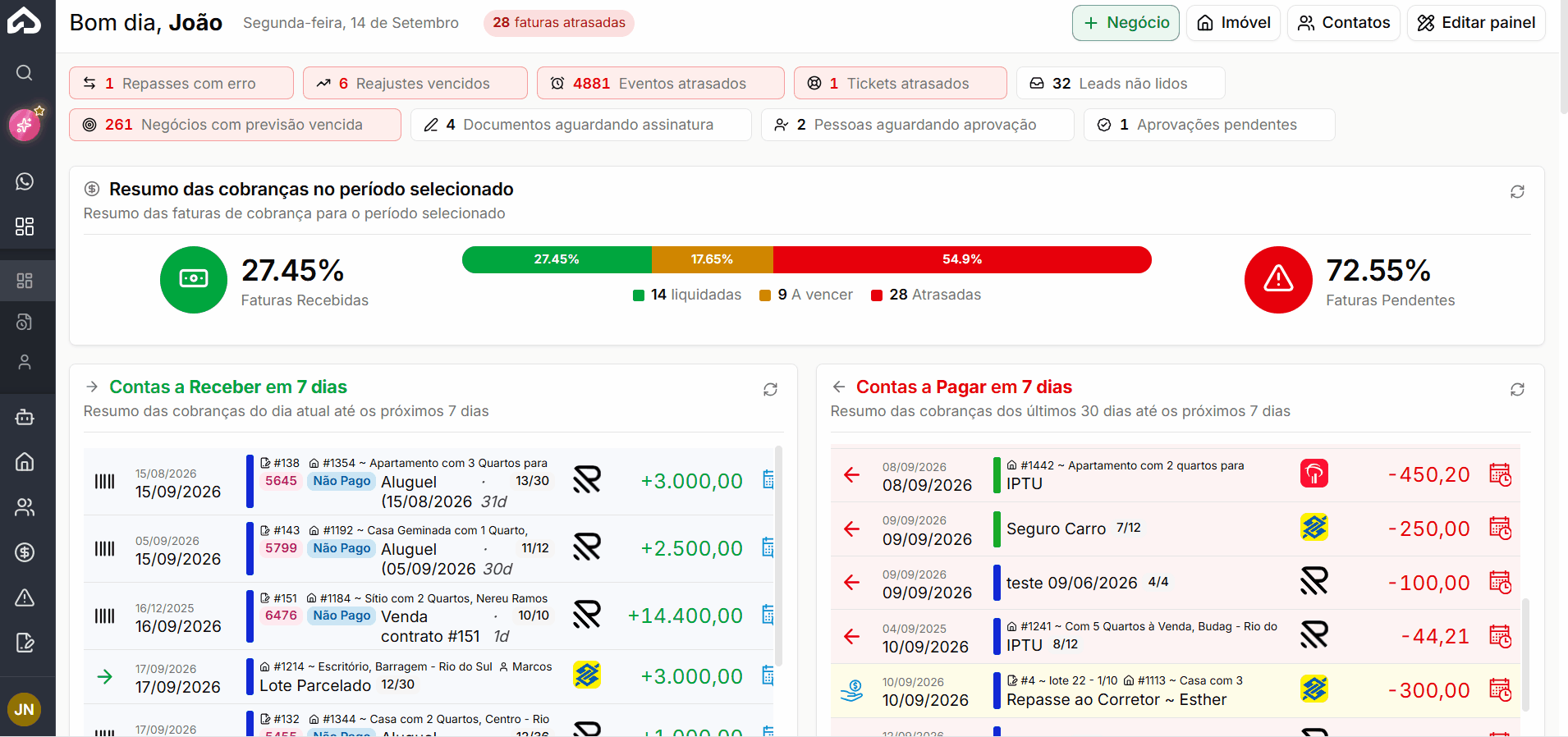1568x737 pixels.
Task: Refresh the Contas a Receber panel
Action: (770, 389)
